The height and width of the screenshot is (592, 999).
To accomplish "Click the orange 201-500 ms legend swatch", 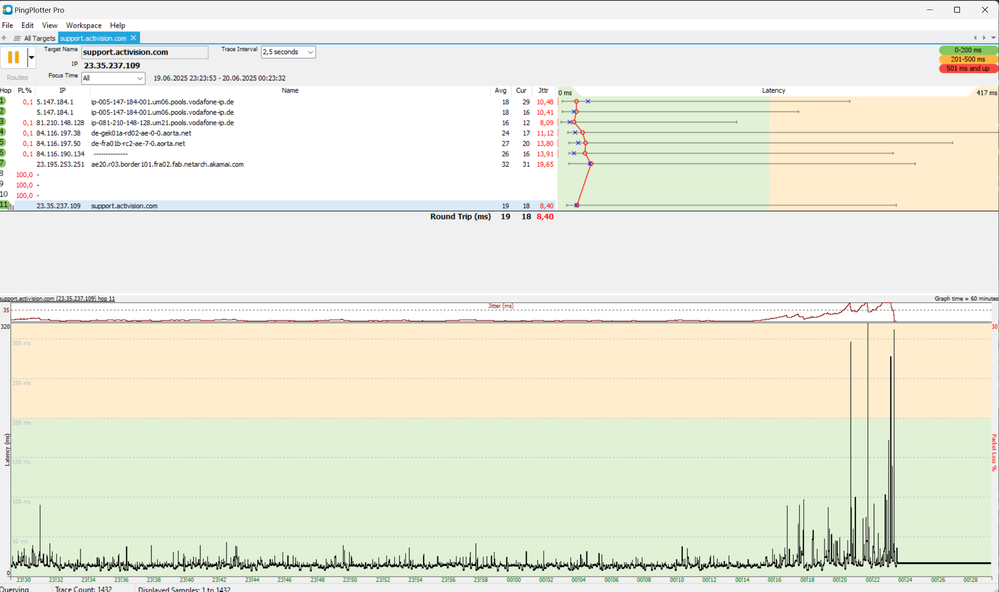I will 968,59.
